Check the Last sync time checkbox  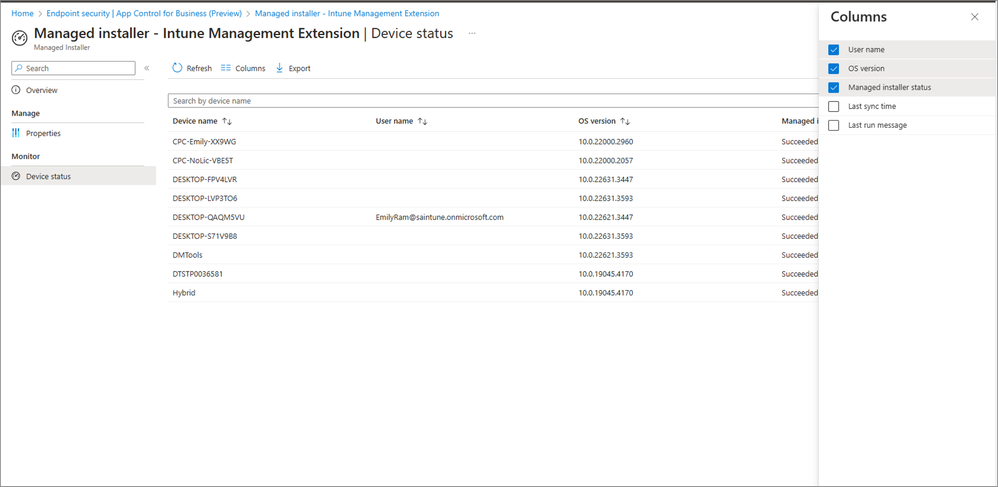tap(834, 106)
